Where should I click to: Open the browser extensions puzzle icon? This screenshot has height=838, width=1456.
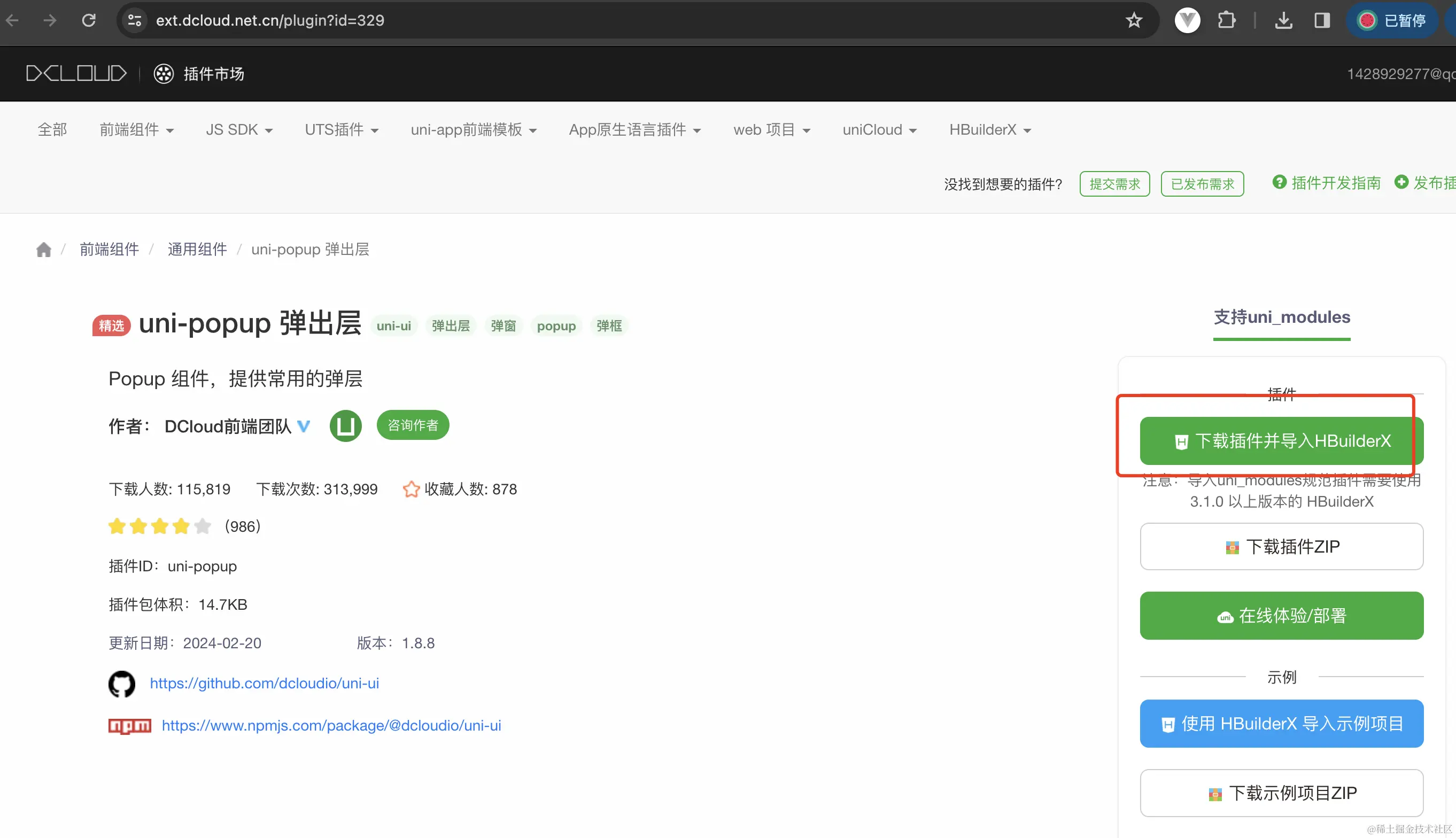[1226, 21]
